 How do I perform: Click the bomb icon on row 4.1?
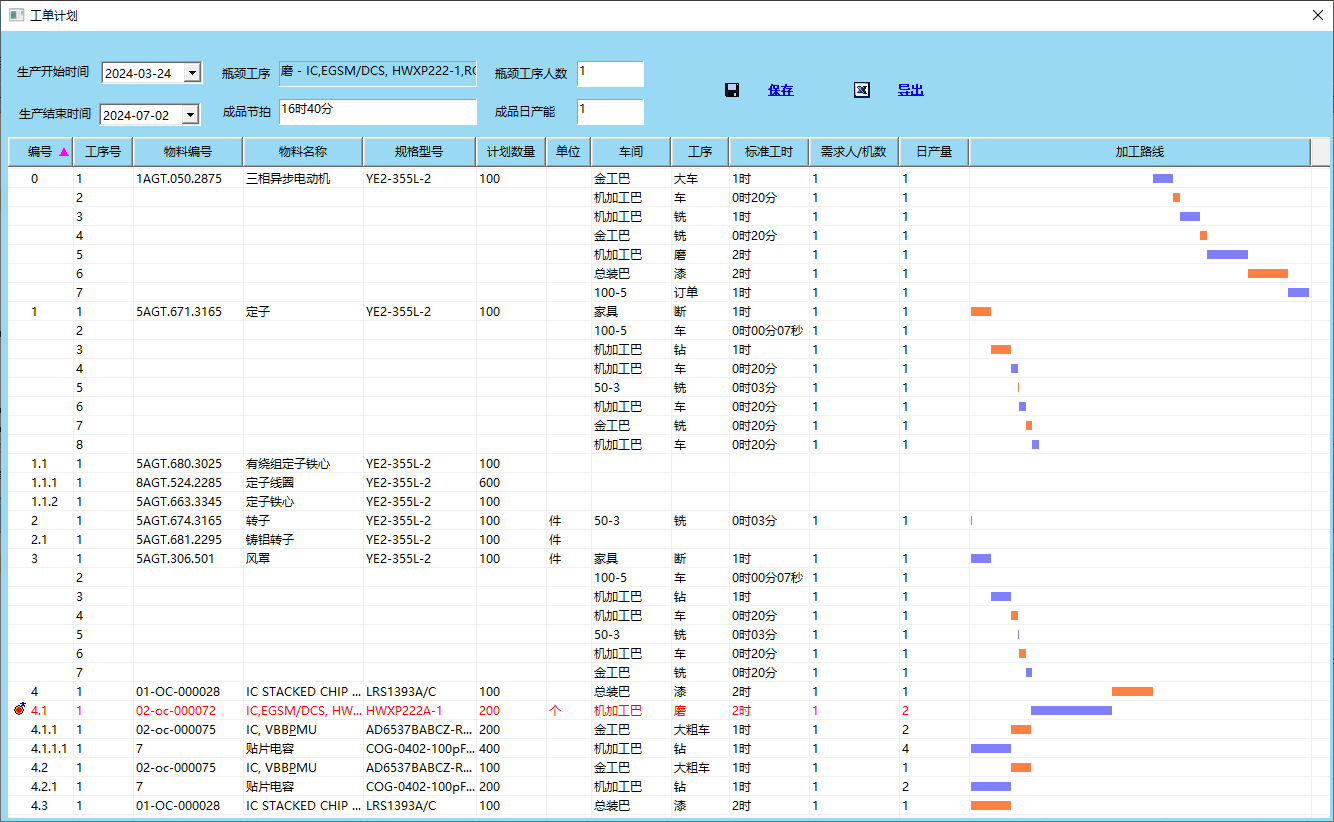pyautogui.click(x=19, y=710)
